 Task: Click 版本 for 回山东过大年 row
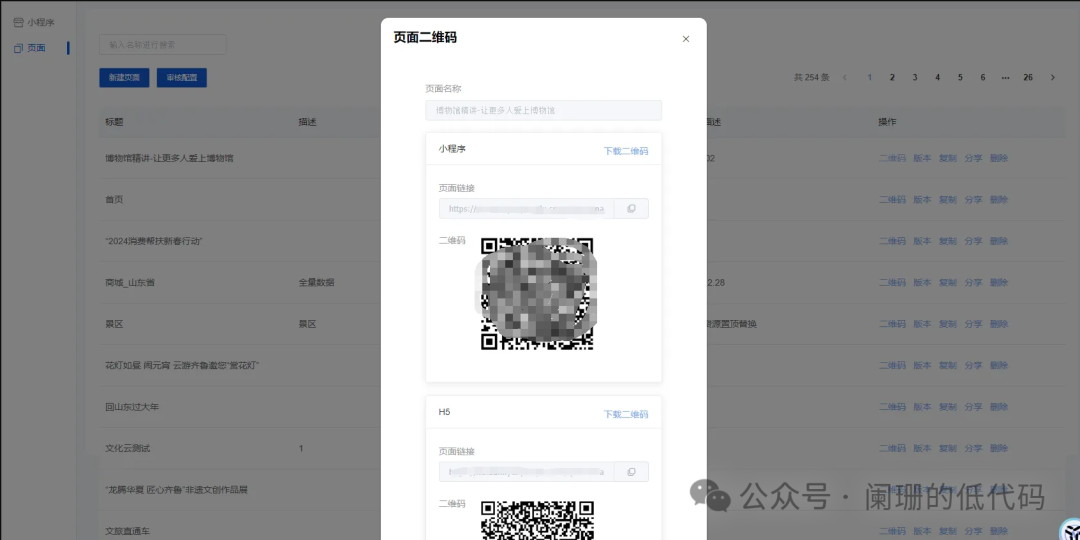[x=922, y=407]
